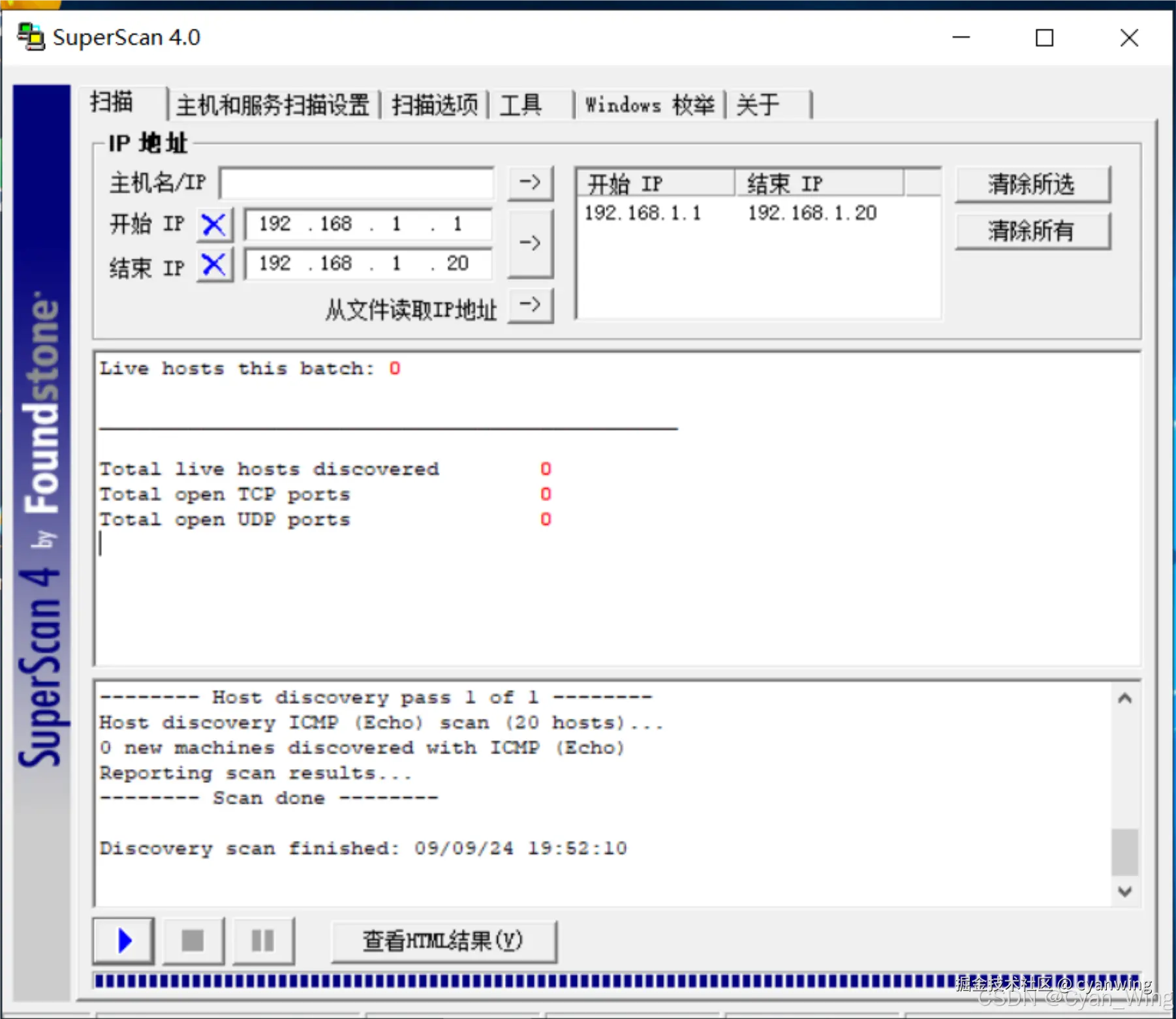Add hostname using arrow beside 主机名/IP field

(x=530, y=183)
